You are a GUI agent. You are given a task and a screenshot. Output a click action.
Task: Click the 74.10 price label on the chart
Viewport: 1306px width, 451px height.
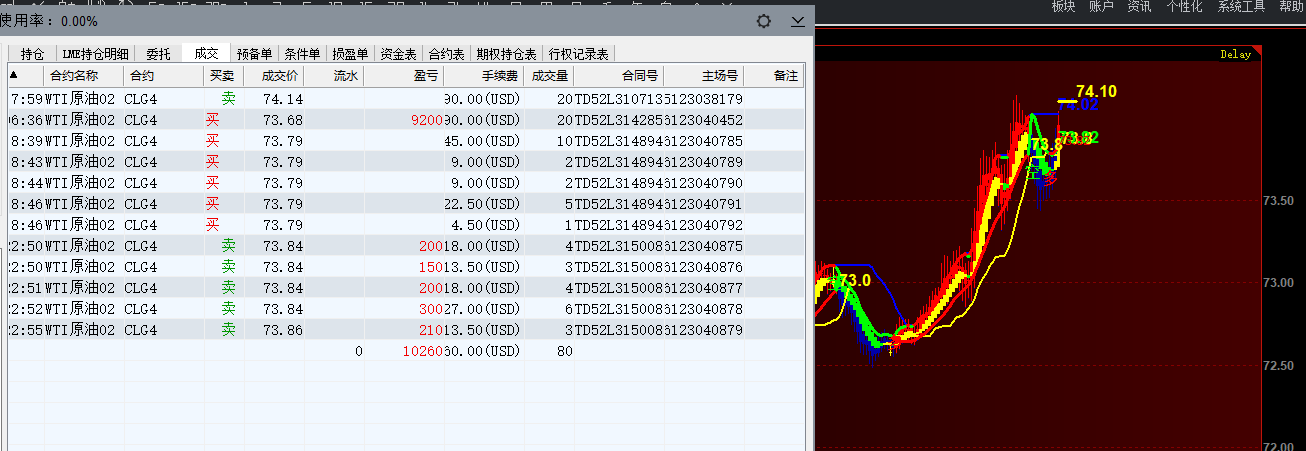(1097, 91)
